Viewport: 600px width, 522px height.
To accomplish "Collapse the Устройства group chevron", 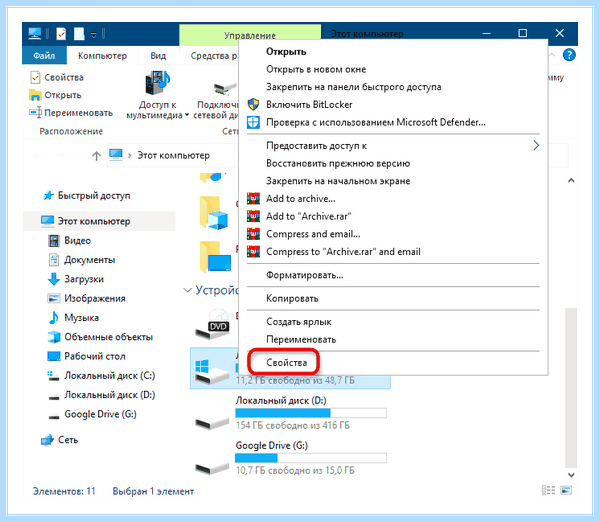I will [188, 290].
